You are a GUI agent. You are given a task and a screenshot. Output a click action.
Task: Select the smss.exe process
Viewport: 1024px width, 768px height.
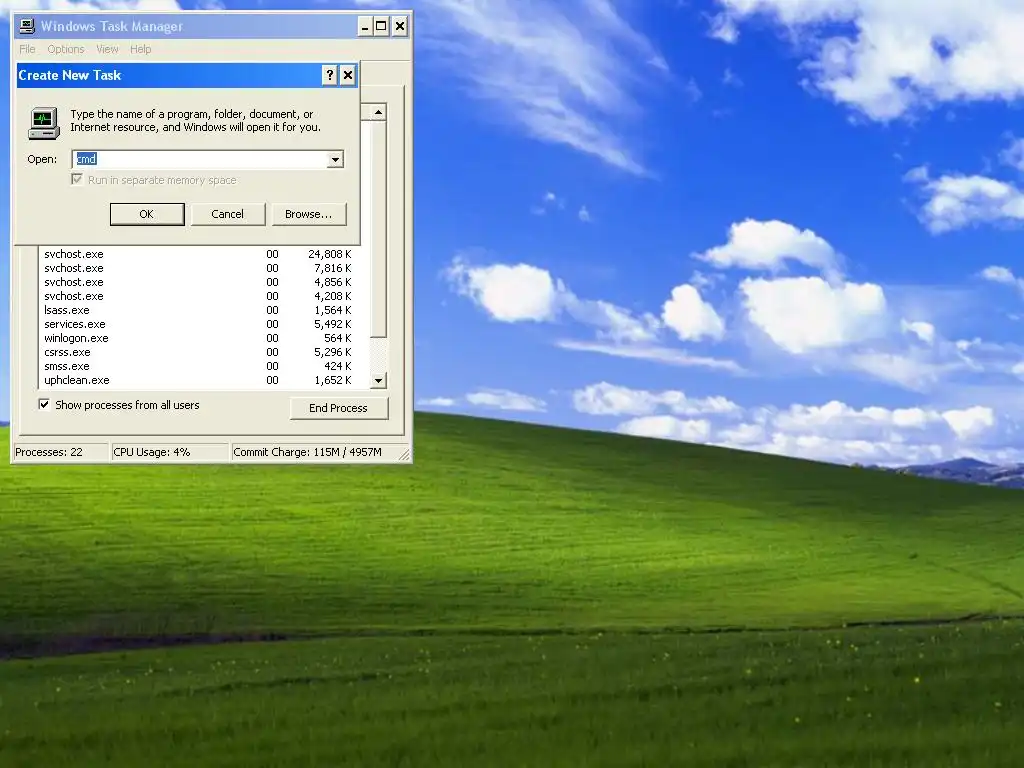tap(198, 366)
